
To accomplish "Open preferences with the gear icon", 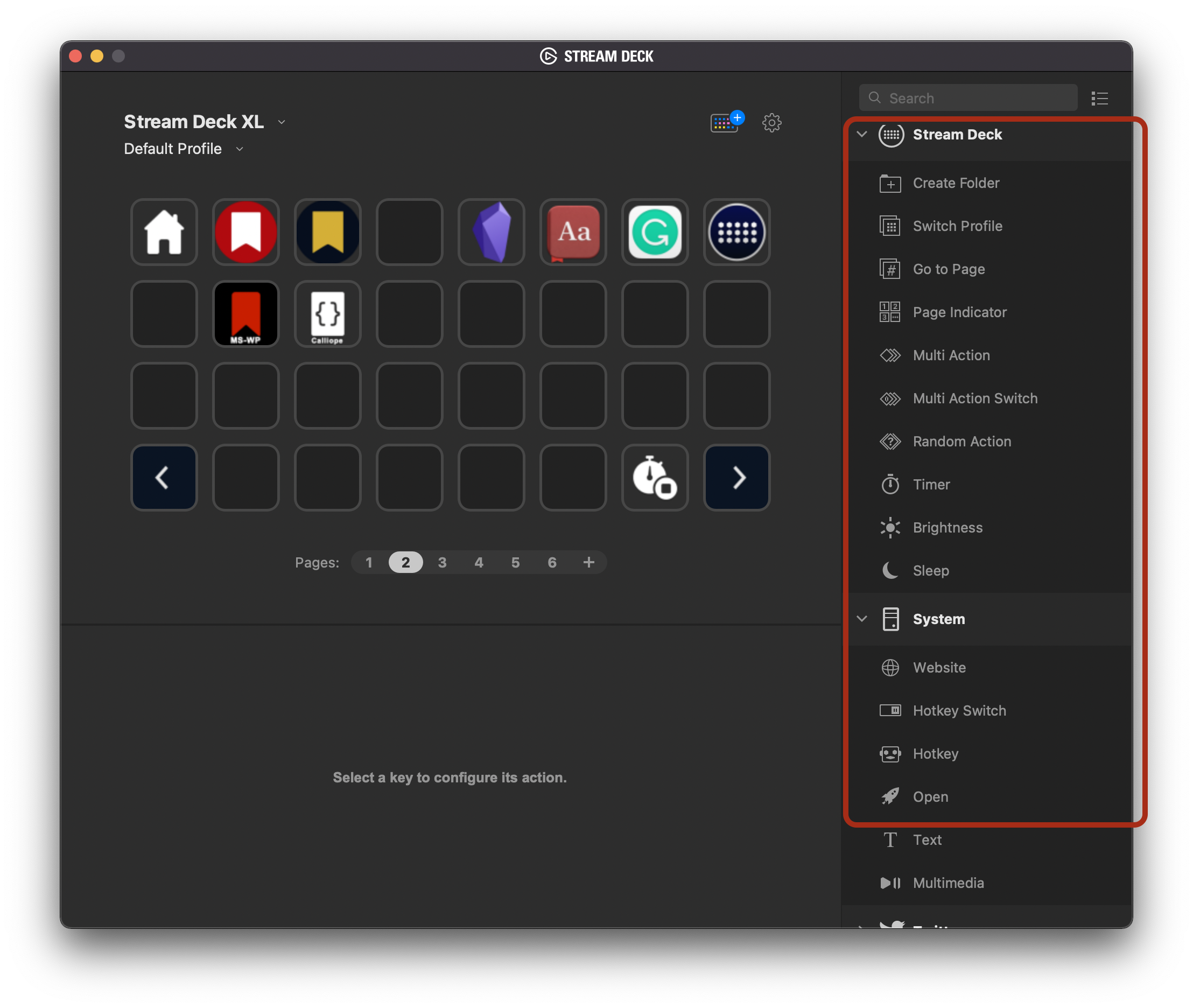I will click(x=771, y=122).
